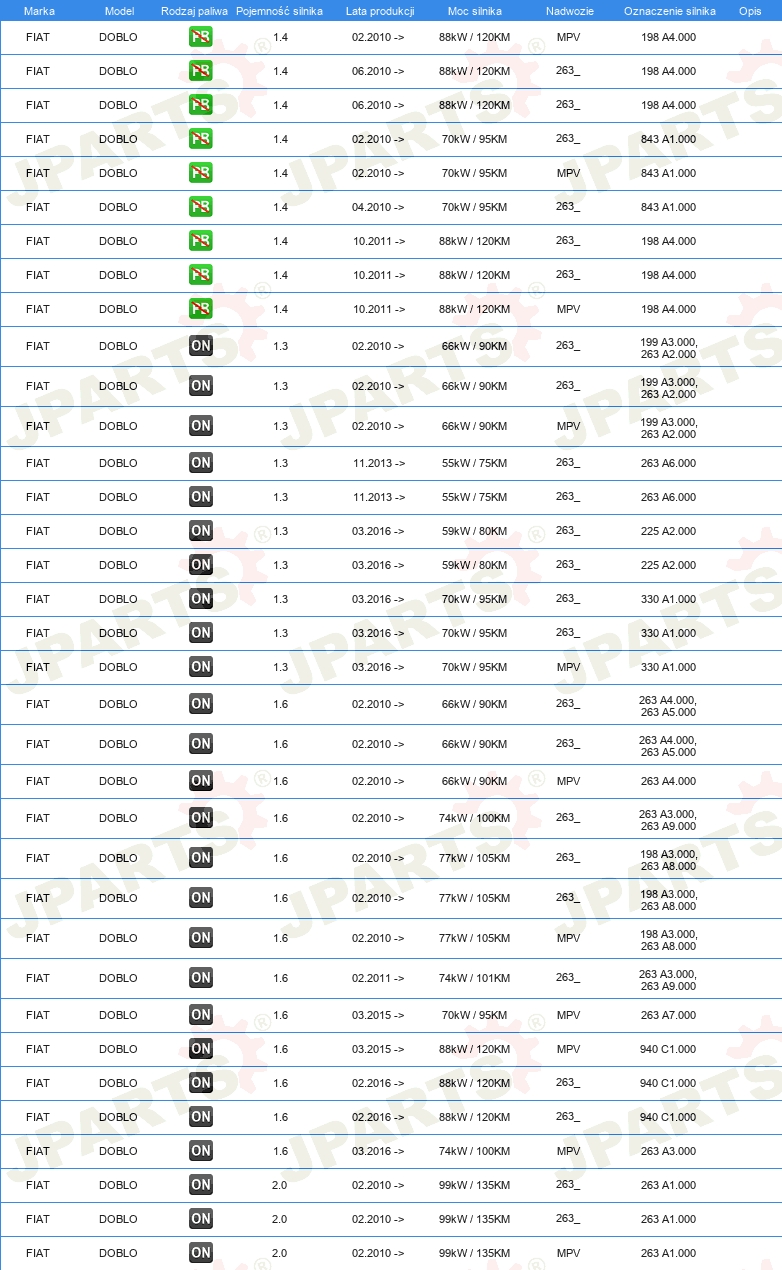Select '263_' body cell in the 02.2011 row
Image resolution: width=782 pixels, height=1270 pixels.
tap(568, 977)
